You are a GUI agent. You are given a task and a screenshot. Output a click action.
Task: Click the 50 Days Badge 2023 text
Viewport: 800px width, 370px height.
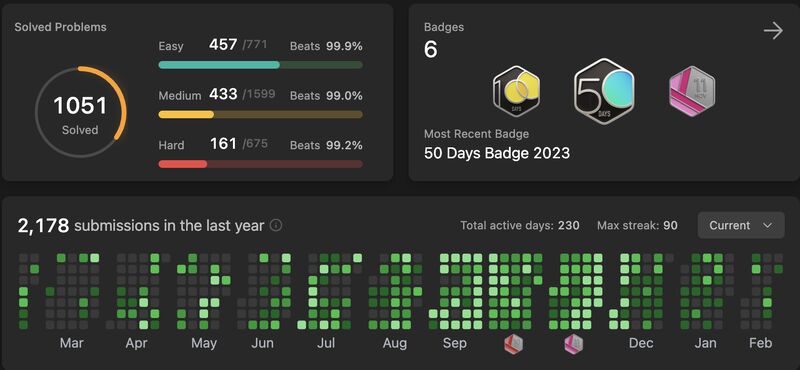point(497,153)
